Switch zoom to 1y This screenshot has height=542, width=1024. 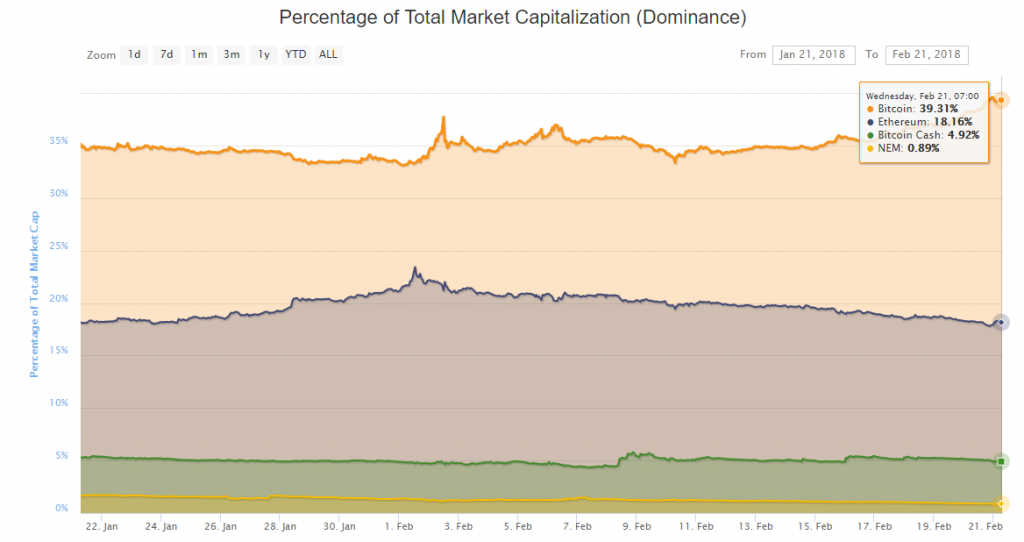[x=264, y=55]
